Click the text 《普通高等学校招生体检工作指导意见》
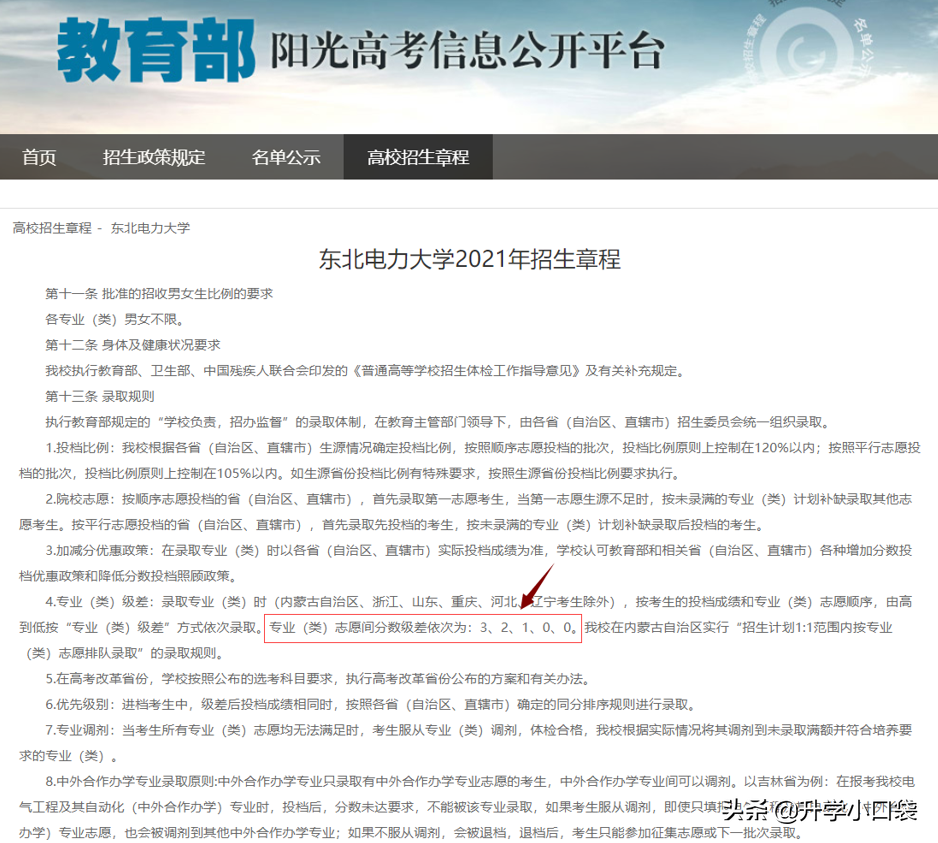938x843 pixels. 466,371
